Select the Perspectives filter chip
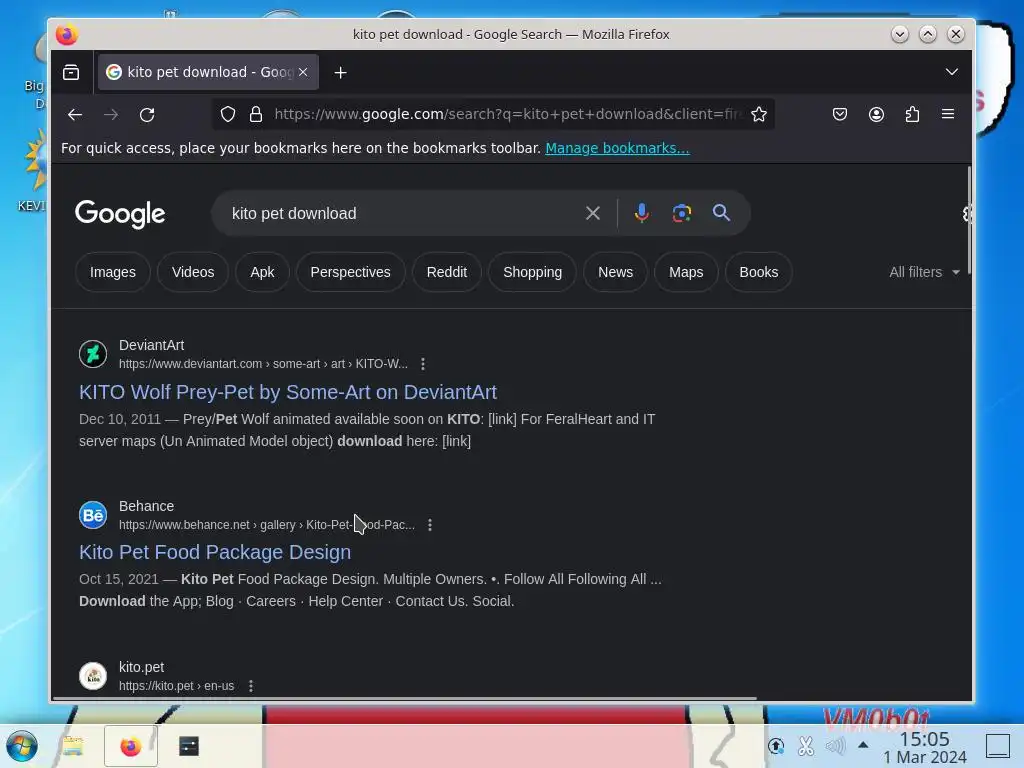 pyautogui.click(x=350, y=272)
